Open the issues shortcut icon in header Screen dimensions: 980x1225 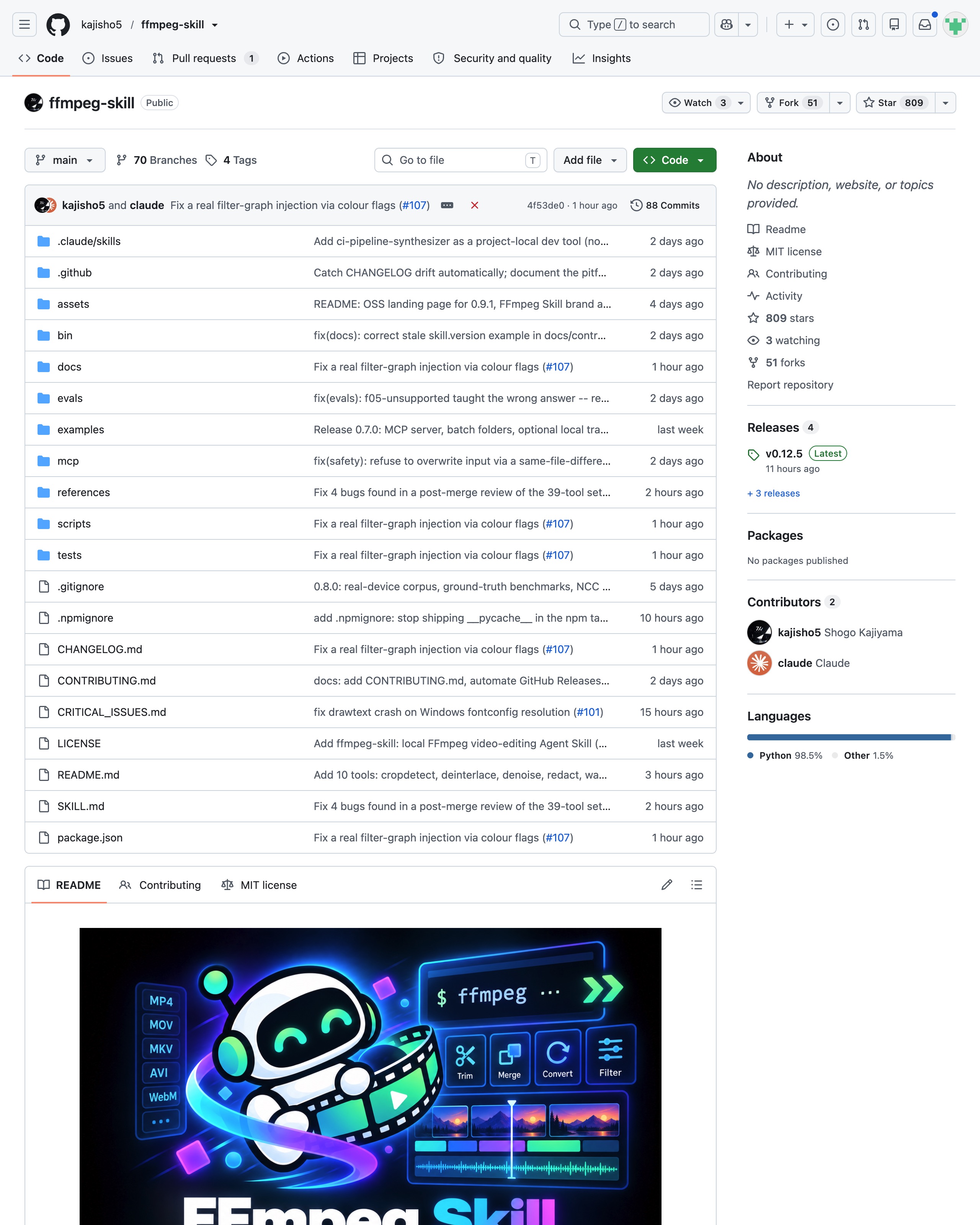(833, 24)
